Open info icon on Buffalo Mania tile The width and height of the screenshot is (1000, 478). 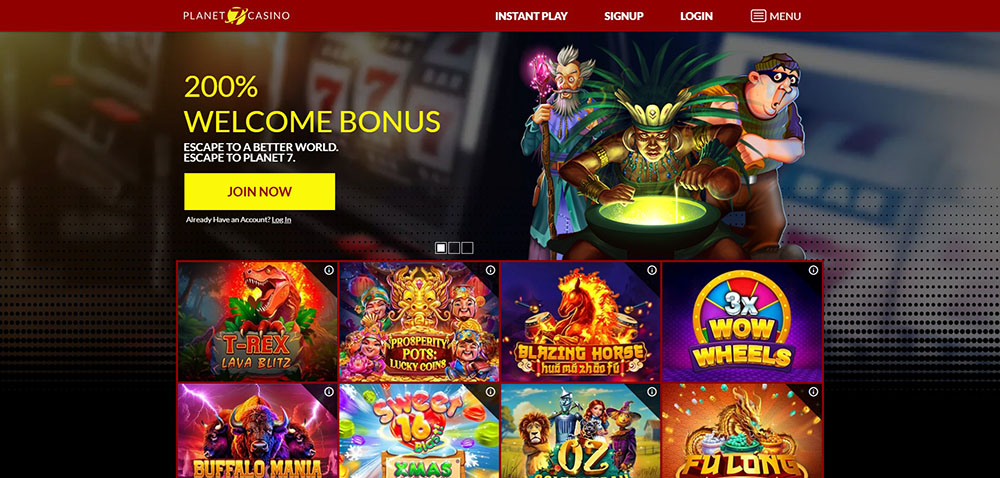tap(329, 392)
